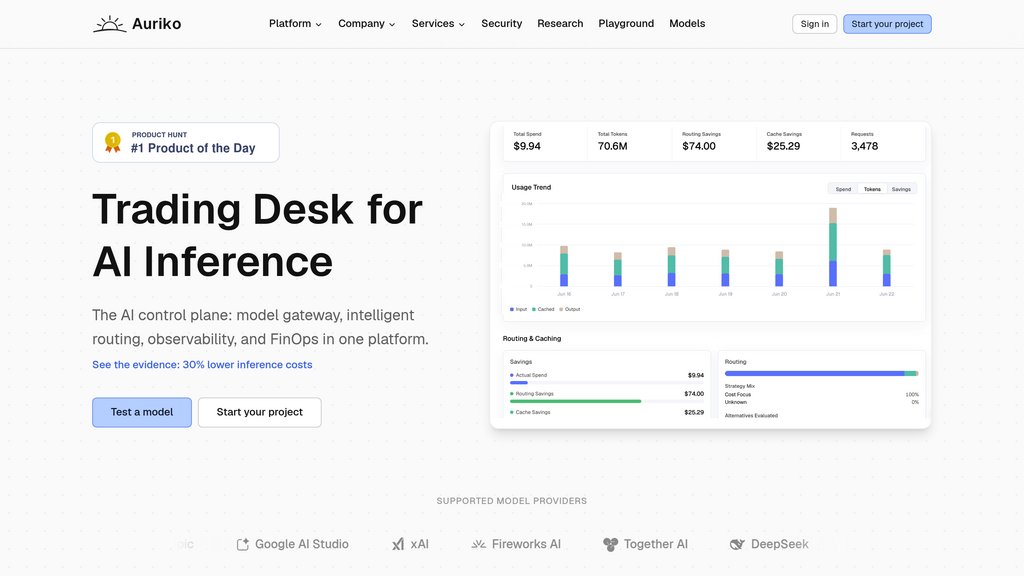
Task: Click the Requests 3,478 value
Action: coord(865,146)
